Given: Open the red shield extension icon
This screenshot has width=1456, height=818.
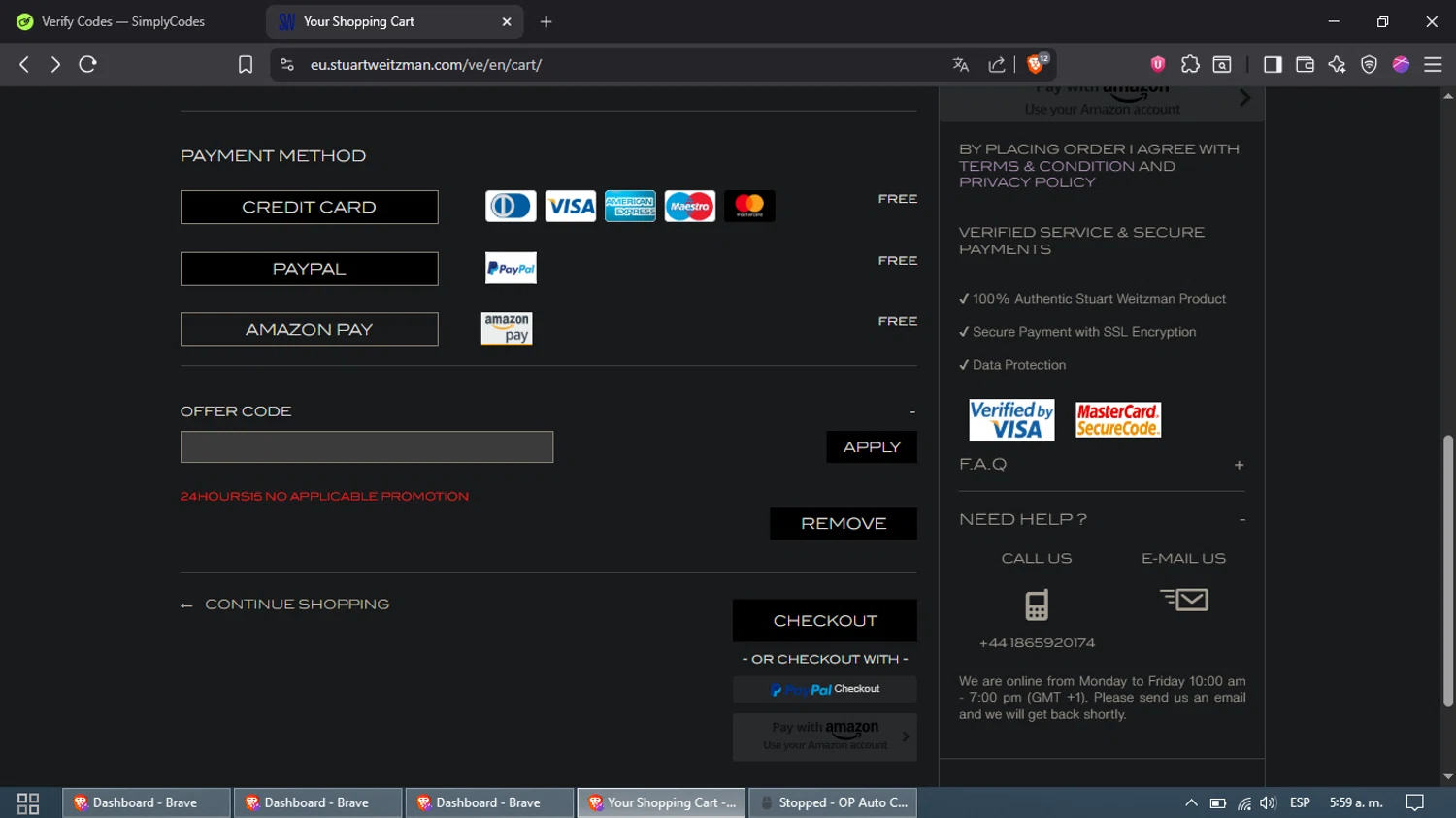Looking at the screenshot, I should click(x=1158, y=64).
